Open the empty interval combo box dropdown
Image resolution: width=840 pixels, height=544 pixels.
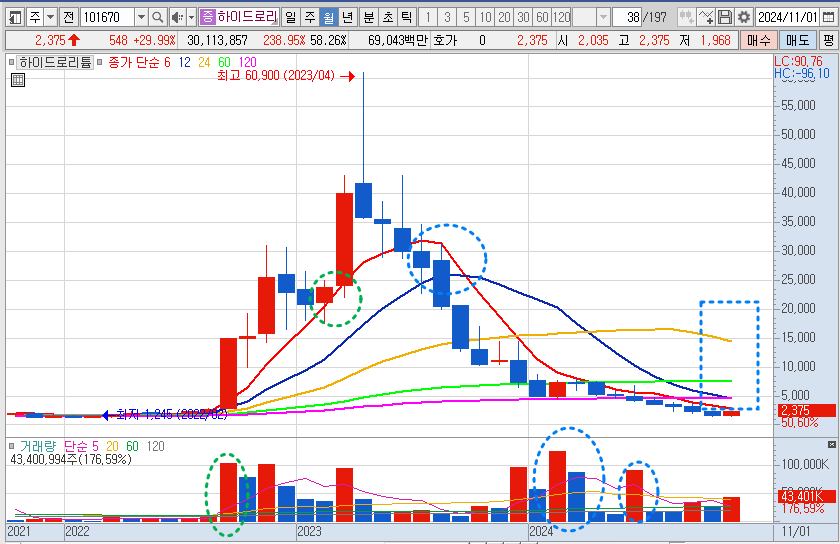click(603, 17)
